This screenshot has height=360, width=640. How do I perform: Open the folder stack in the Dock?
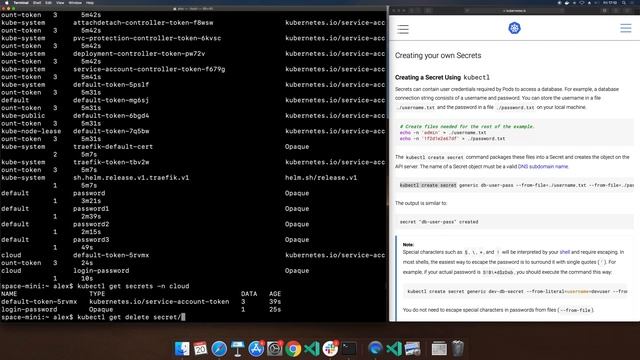(439, 349)
